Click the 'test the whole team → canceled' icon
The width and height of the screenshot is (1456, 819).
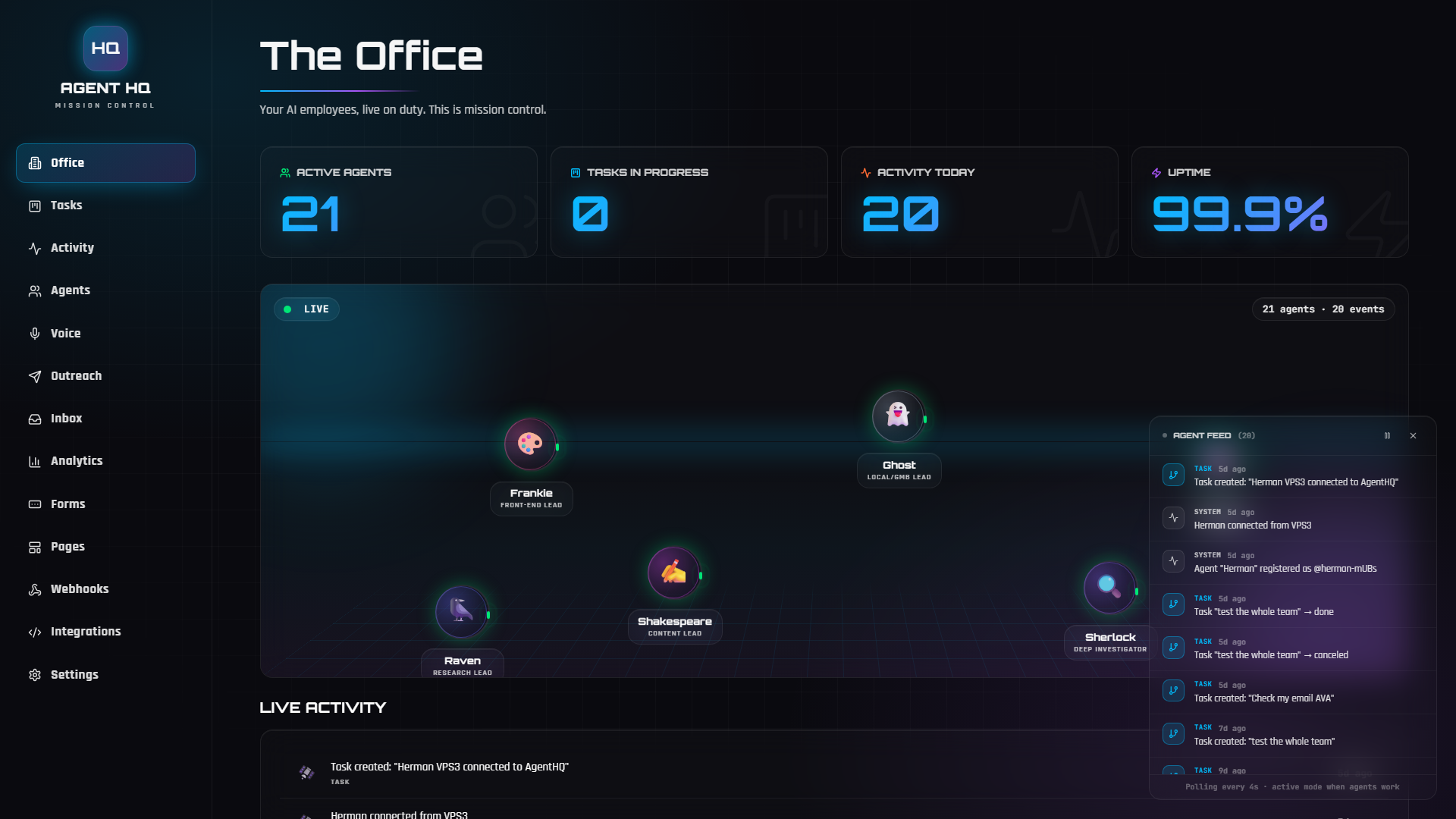[x=1173, y=648]
